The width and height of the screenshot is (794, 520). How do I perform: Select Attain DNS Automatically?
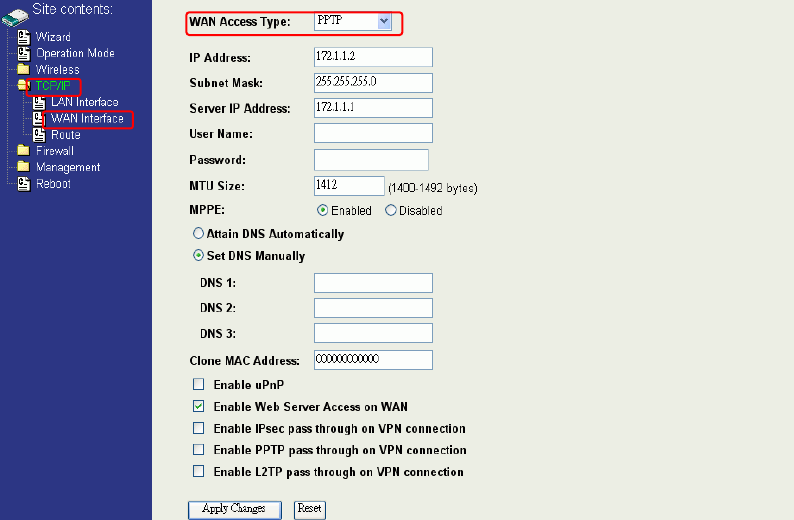click(198, 233)
